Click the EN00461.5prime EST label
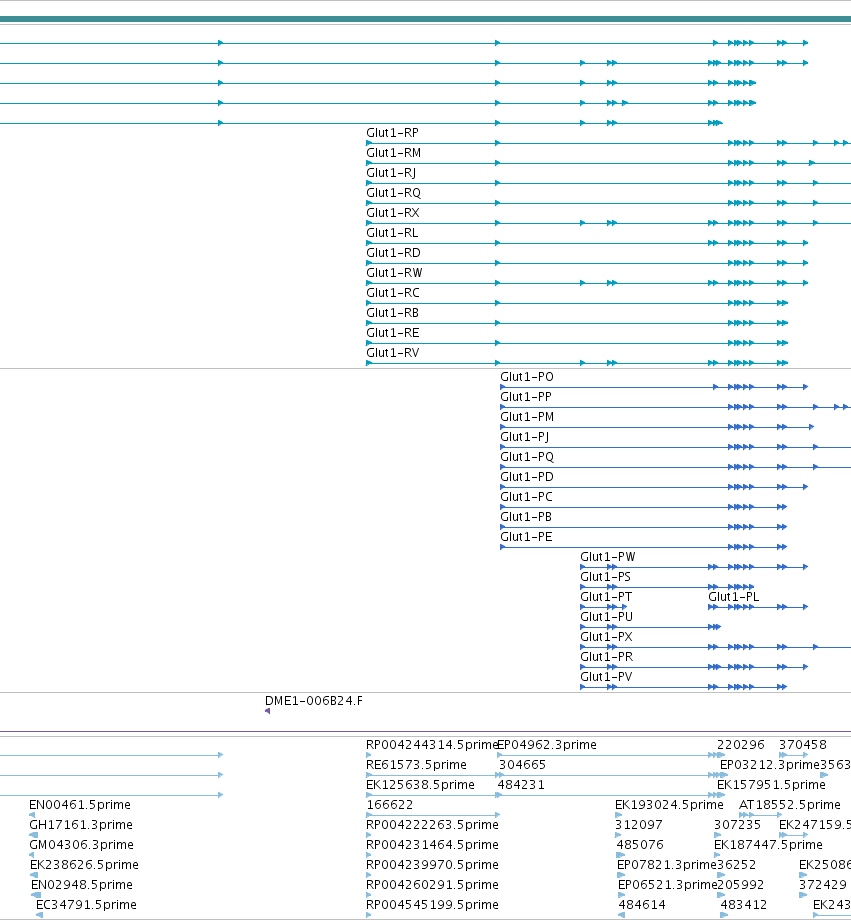The image size is (851, 920). (80, 804)
